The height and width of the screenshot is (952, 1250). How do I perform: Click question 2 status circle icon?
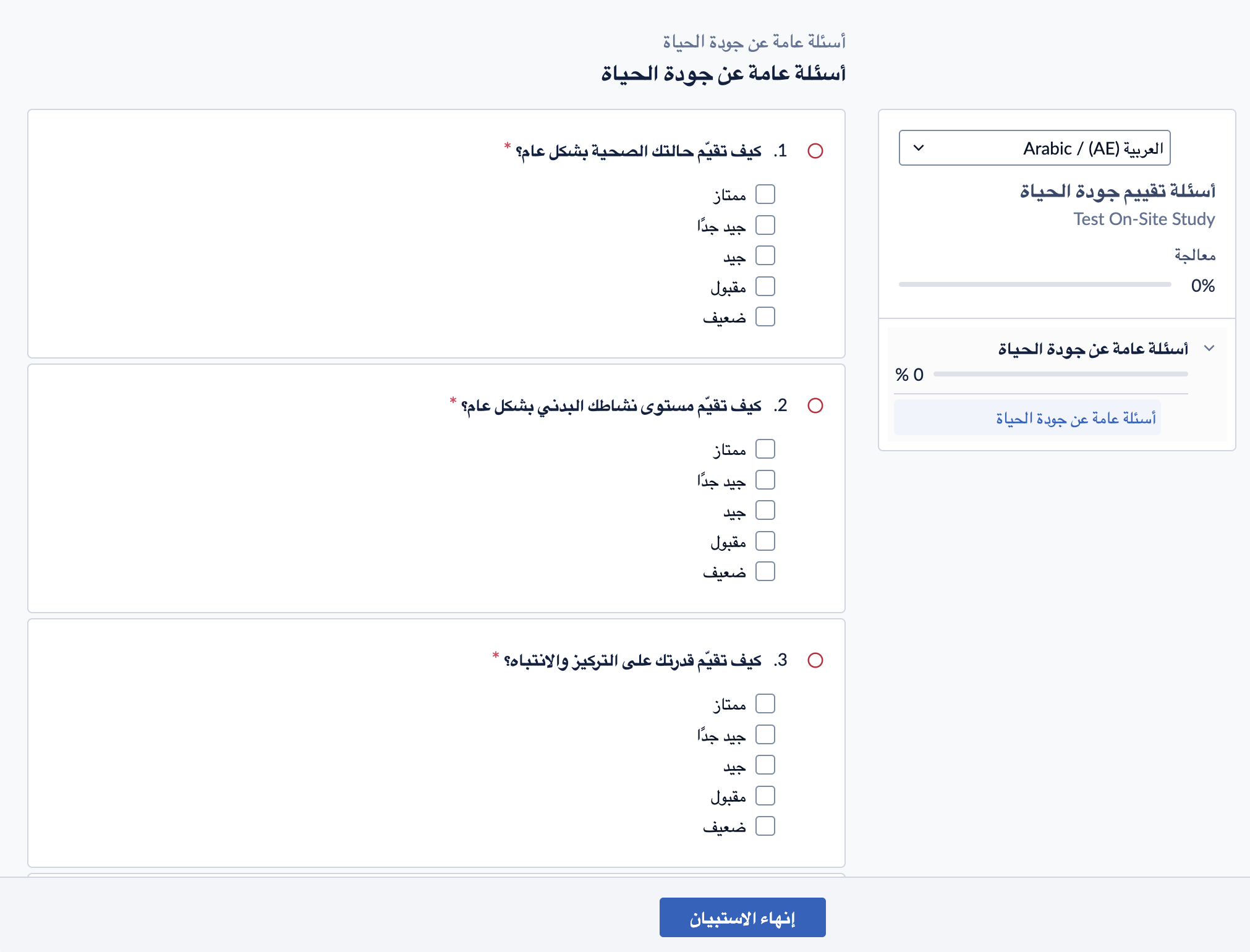pos(815,406)
